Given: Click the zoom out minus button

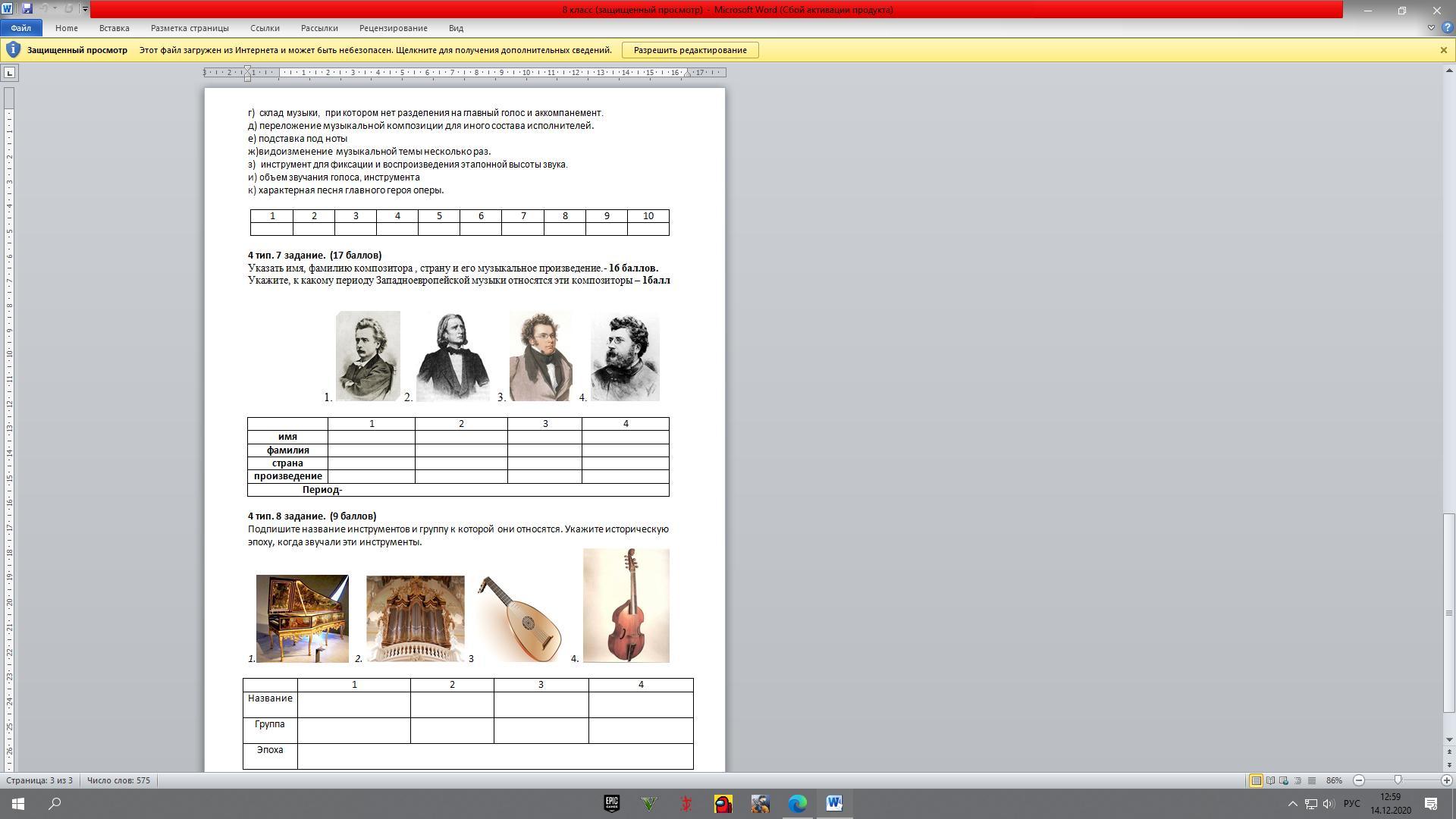Looking at the screenshot, I should click(1359, 780).
